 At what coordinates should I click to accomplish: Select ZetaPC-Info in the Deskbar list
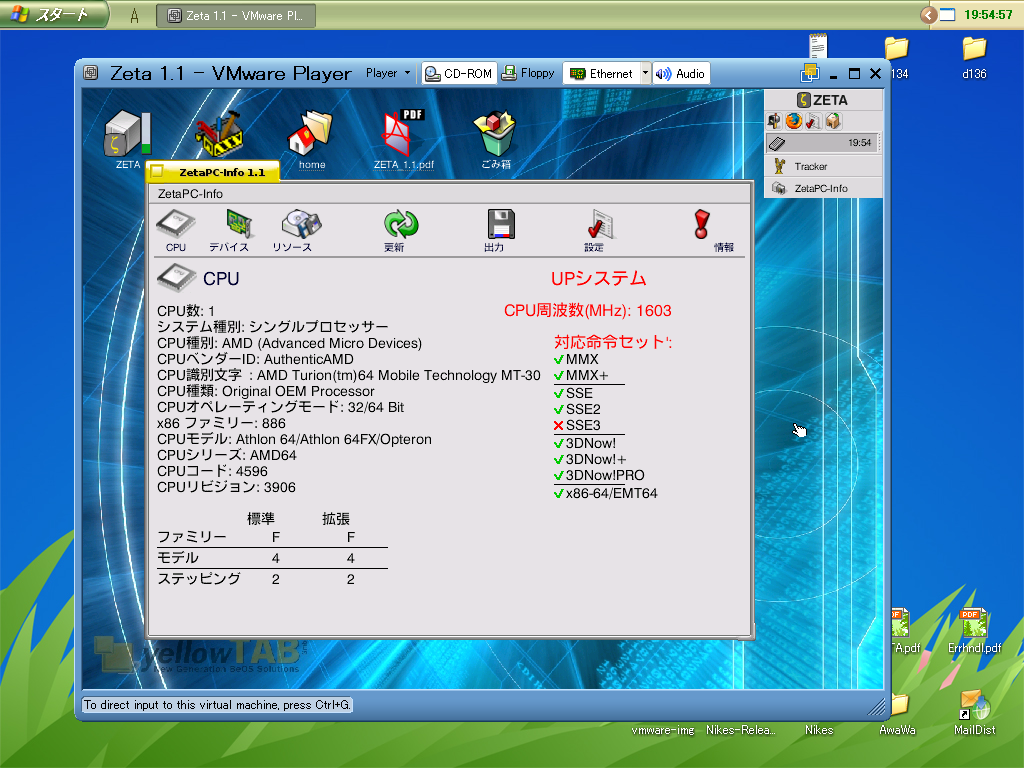[823, 188]
